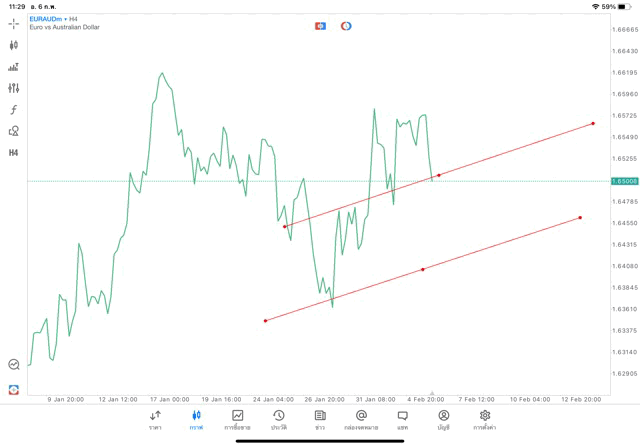Screen dimensions: 640x447
Task: Tap the red-blue icon at bottom left
Action: pyautogui.click(x=14, y=390)
